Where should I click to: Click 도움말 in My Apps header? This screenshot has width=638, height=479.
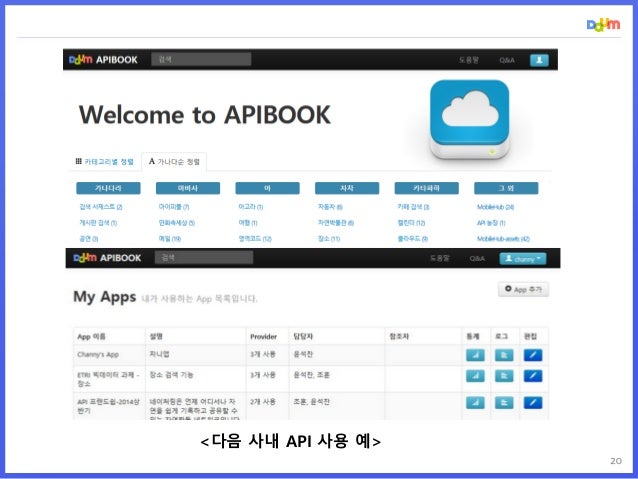point(440,258)
